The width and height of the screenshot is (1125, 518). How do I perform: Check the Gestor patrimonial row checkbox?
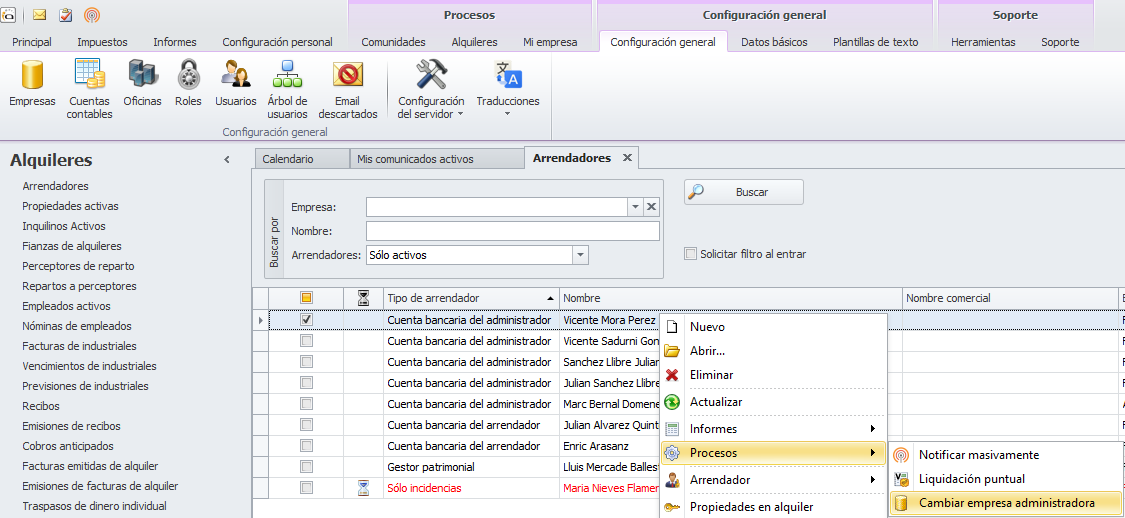click(x=307, y=467)
